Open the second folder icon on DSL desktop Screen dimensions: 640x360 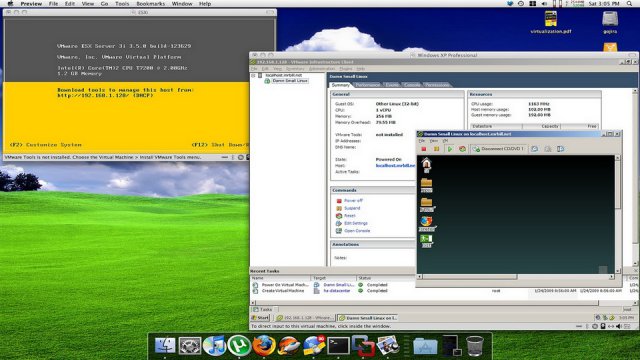click(427, 204)
